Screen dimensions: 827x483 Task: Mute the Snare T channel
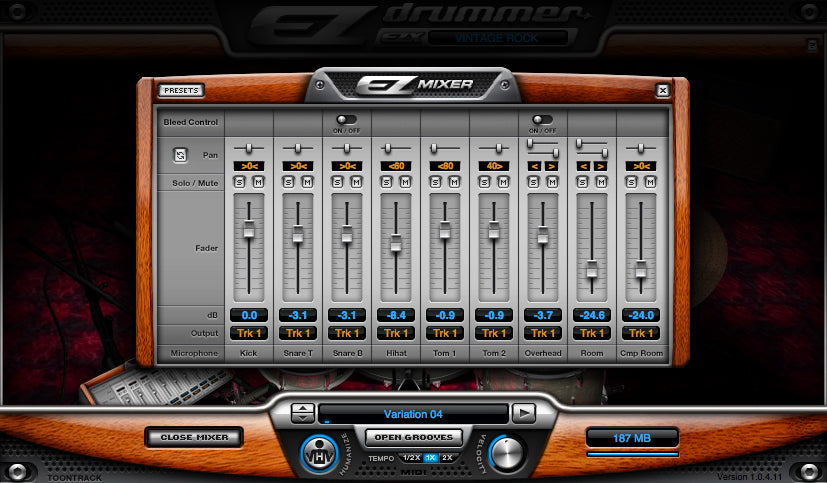point(306,182)
